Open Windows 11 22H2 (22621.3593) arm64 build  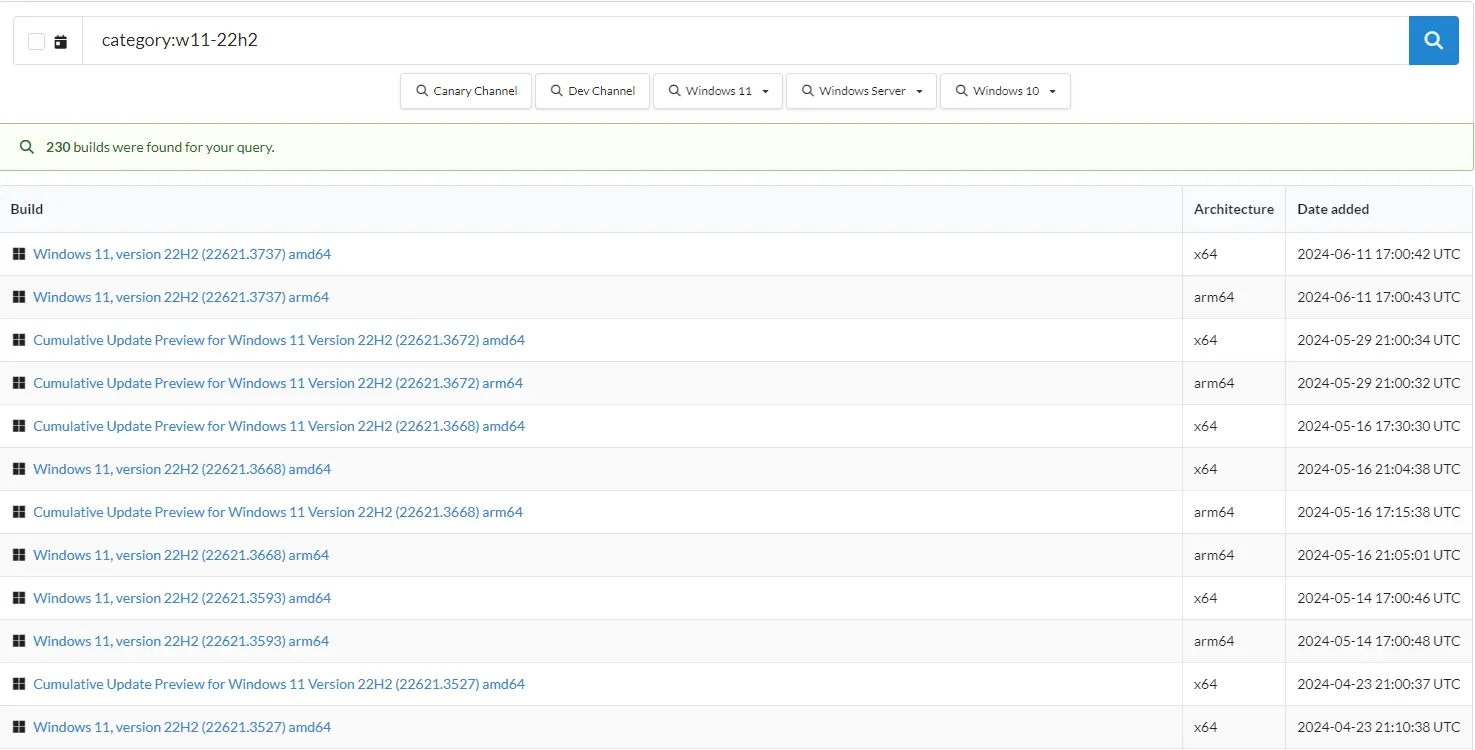[x=181, y=641]
